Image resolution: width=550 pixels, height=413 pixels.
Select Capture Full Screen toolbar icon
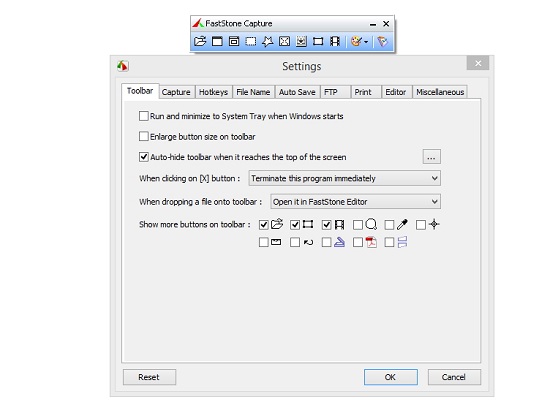pyautogui.click(x=284, y=41)
